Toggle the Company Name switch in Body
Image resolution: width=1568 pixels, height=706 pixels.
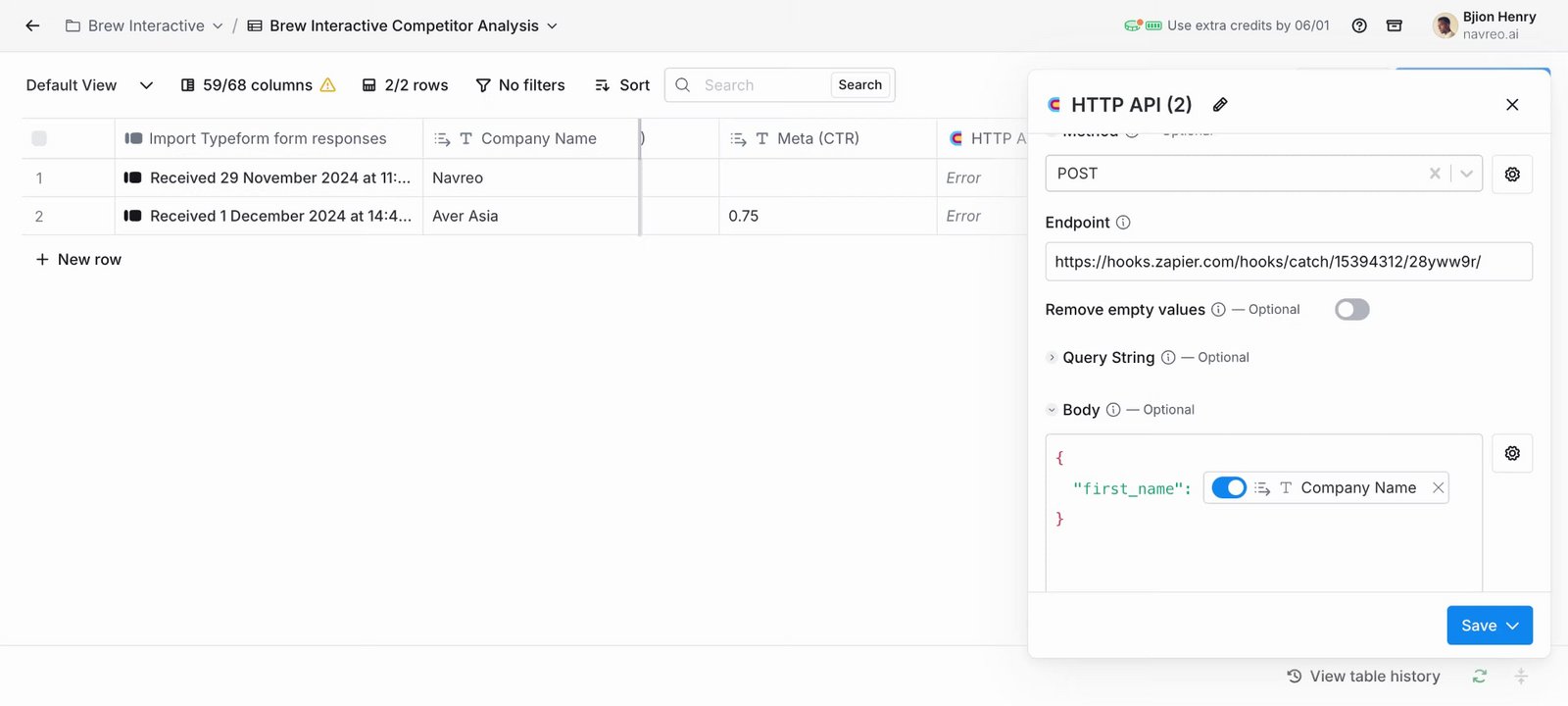tap(1229, 488)
